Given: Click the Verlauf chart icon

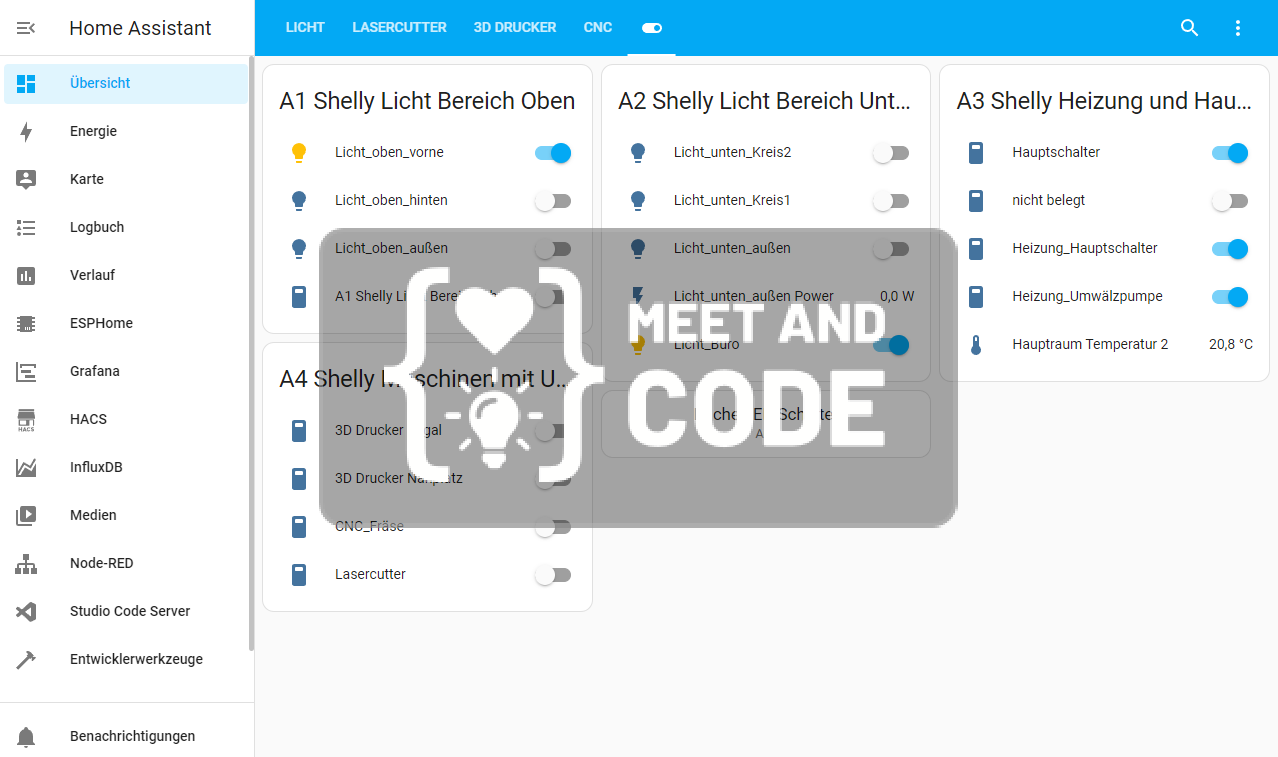Looking at the screenshot, I should [26, 276].
